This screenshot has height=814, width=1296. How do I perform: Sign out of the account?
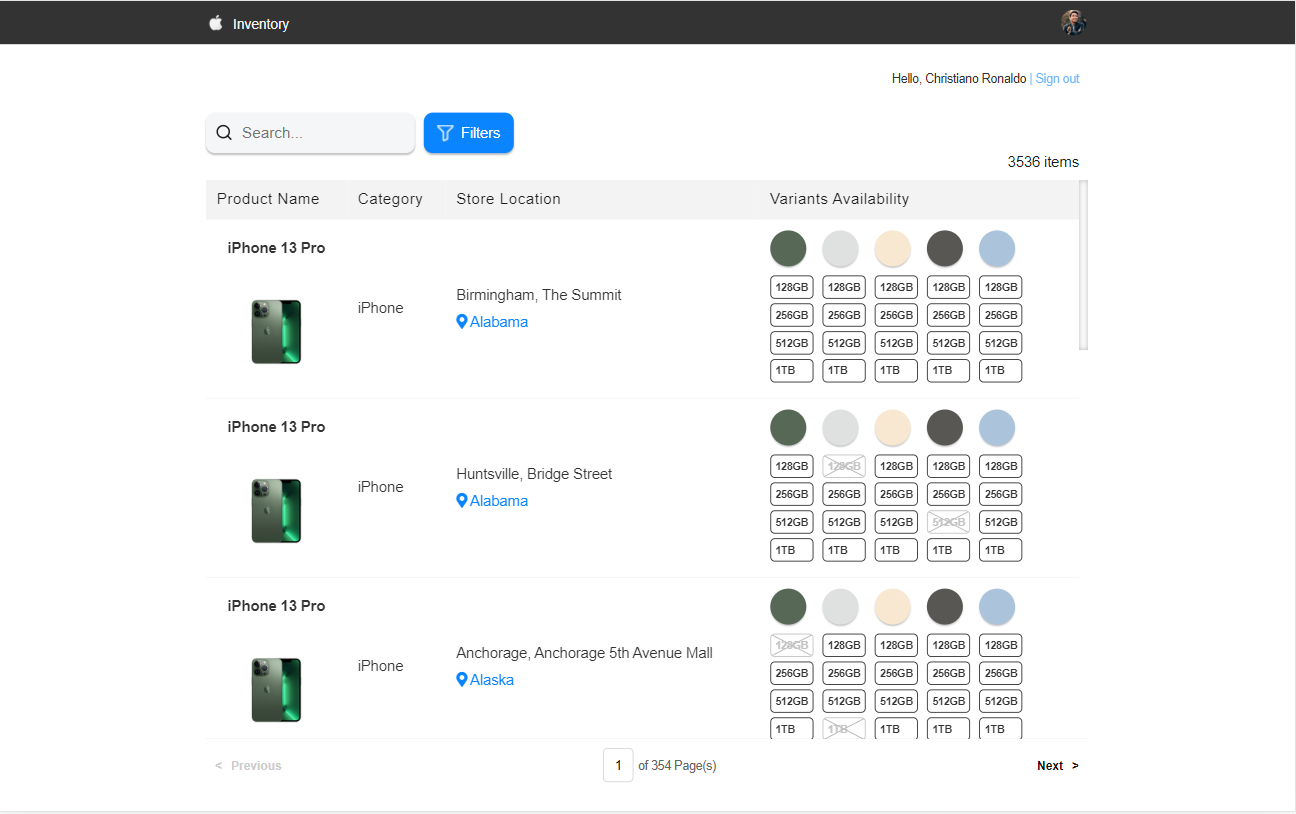pyautogui.click(x=1057, y=79)
